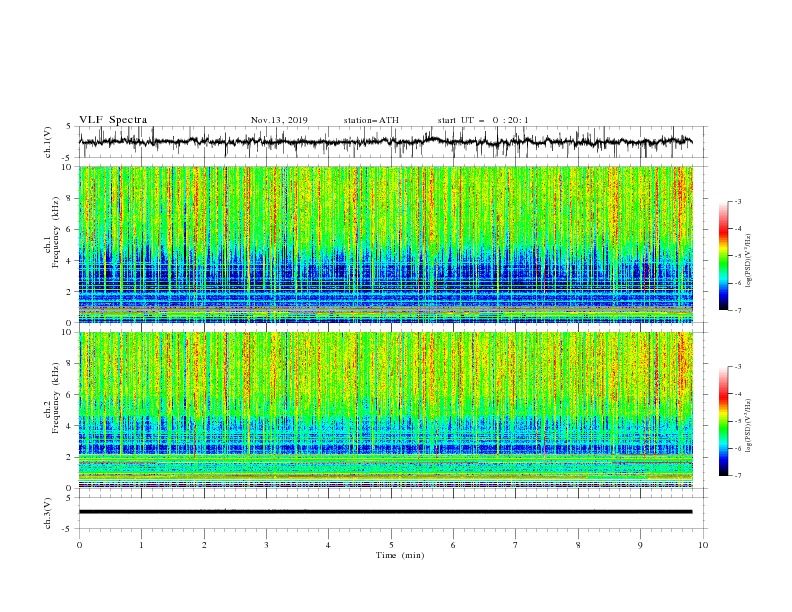The height and width of the screenshot is (612, 792).
Task: Click the time axis tick label '0'
Action: [79, 545]
